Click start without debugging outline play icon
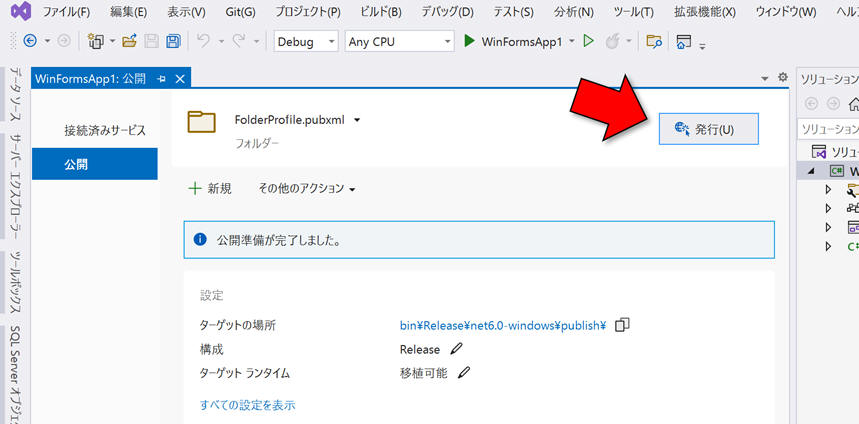The image size is (859, 424). [589, 42]
